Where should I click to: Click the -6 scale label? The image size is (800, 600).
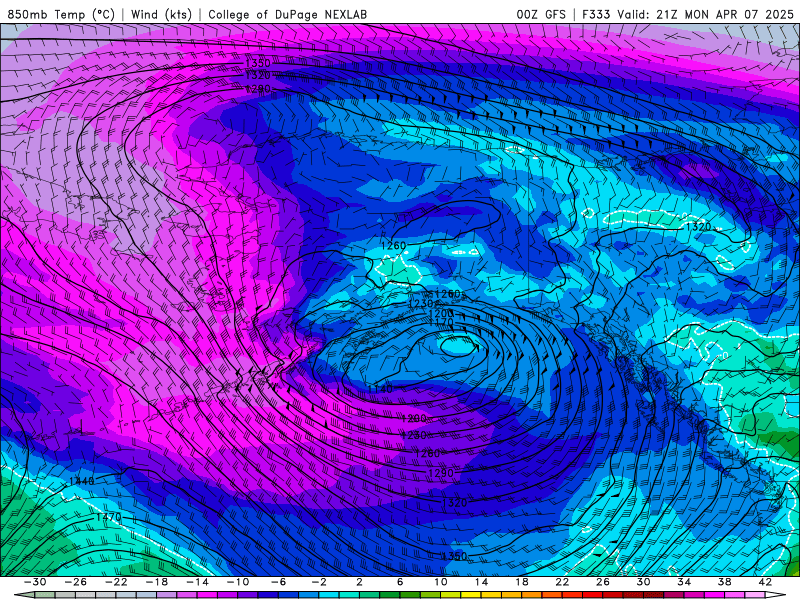pos(279,582)
